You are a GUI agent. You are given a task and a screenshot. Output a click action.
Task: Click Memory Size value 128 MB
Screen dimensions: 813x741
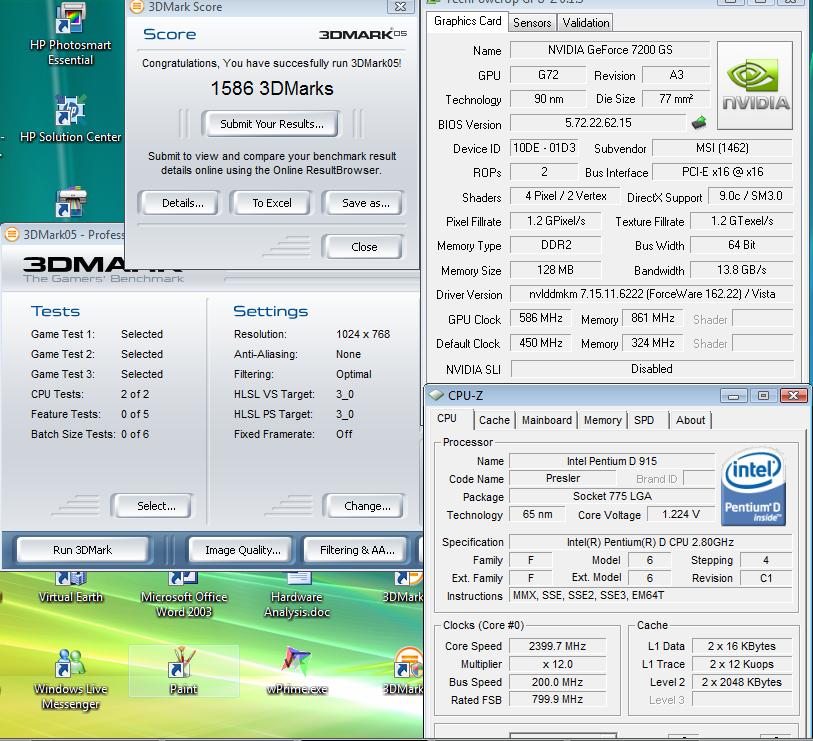555,270
